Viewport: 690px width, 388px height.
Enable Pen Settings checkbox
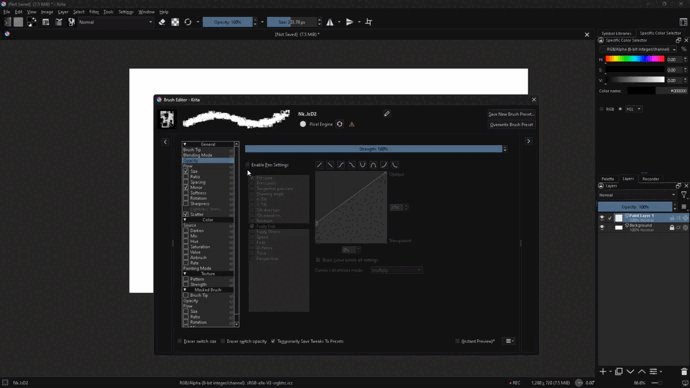[247, 165]
